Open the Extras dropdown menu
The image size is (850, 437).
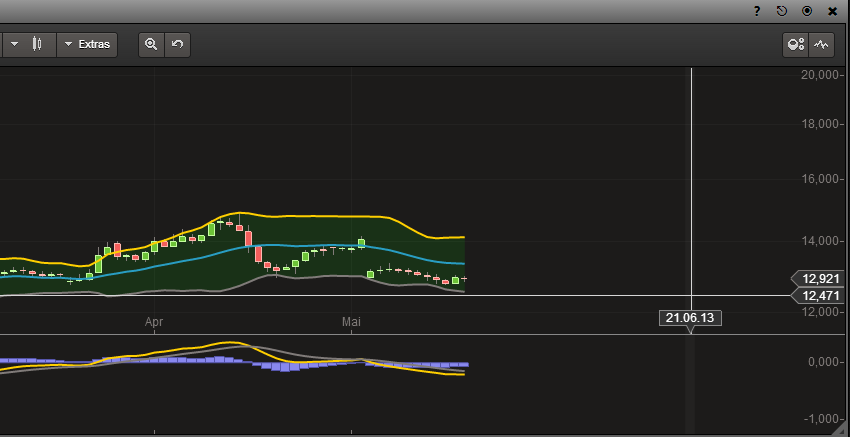pos(87,44)
